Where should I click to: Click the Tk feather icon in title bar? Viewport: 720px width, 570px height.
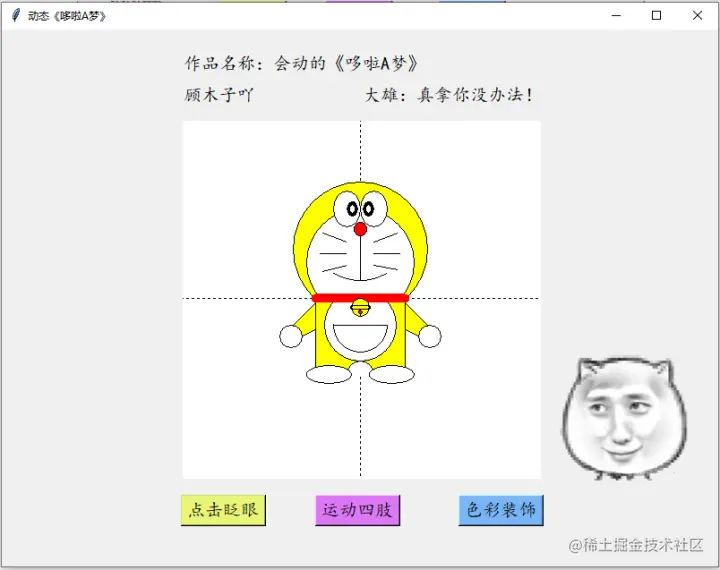click(16, 16)
